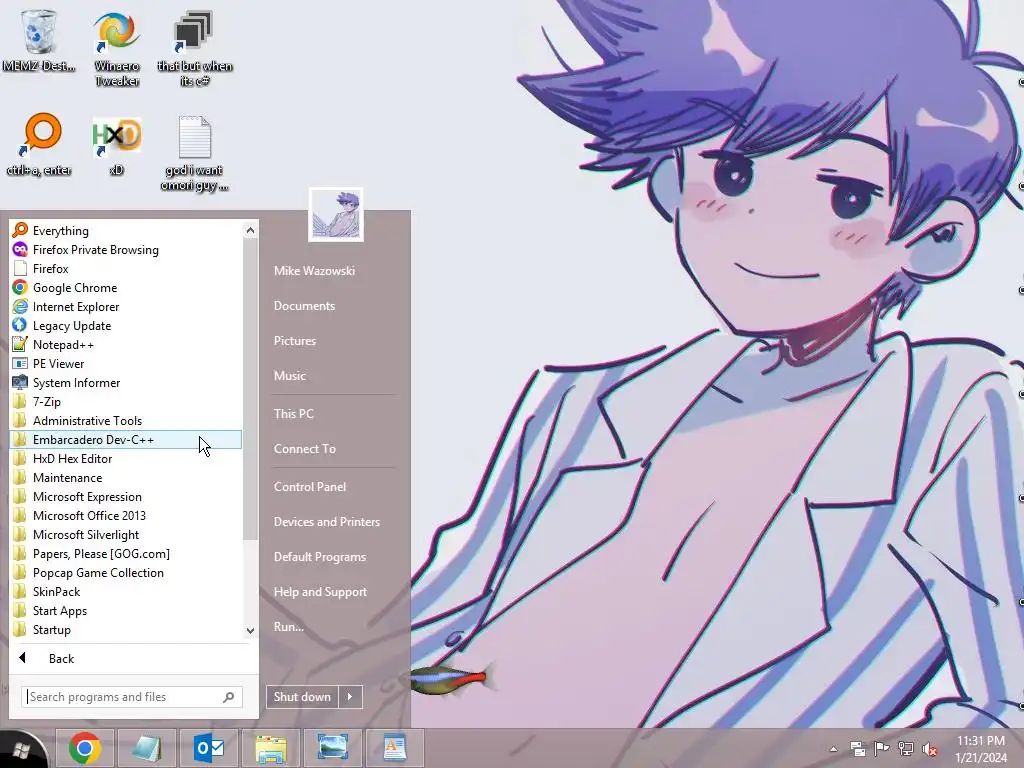Image resolution: width=1024 pixels, height=768 pixels.
Task: Expand the Administrative Tools folder
Action: pos(125,420)
